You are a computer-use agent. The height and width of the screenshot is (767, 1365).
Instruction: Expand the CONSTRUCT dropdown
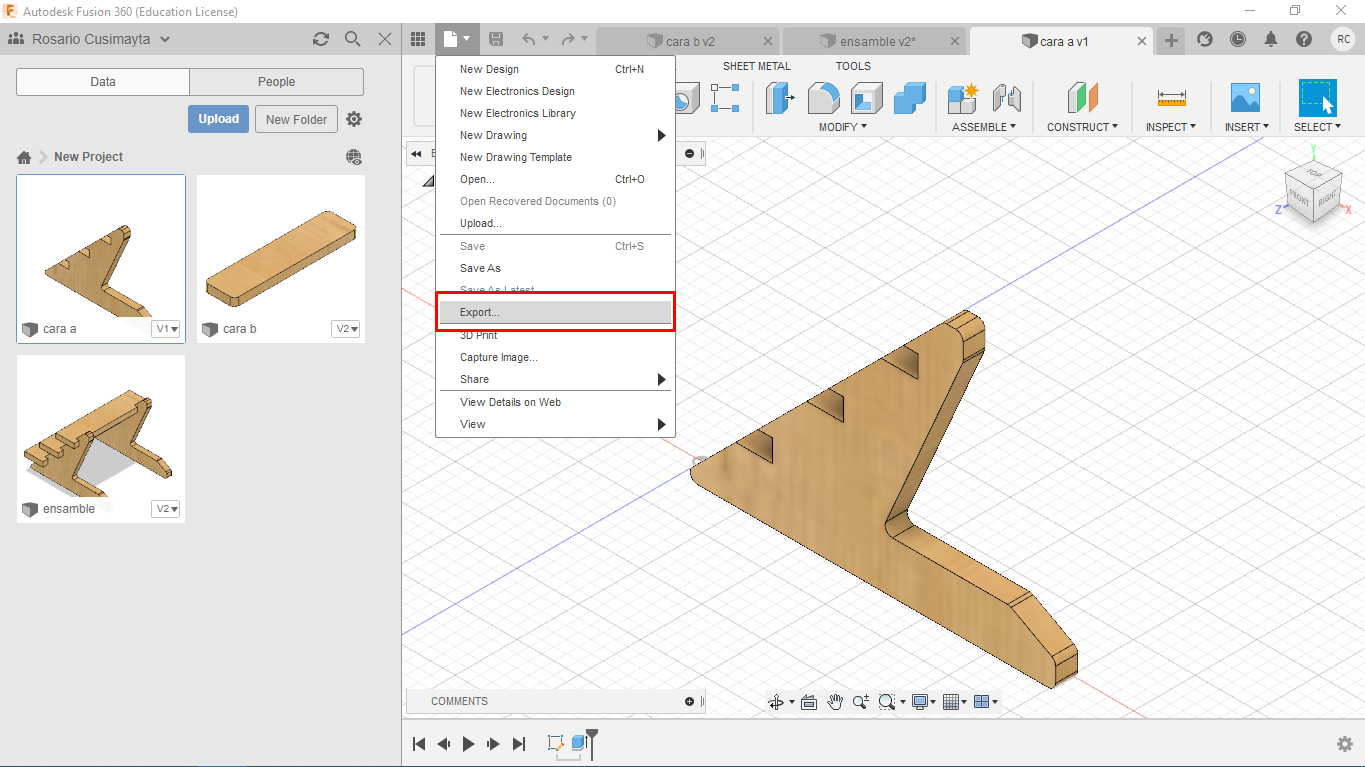1083,127
